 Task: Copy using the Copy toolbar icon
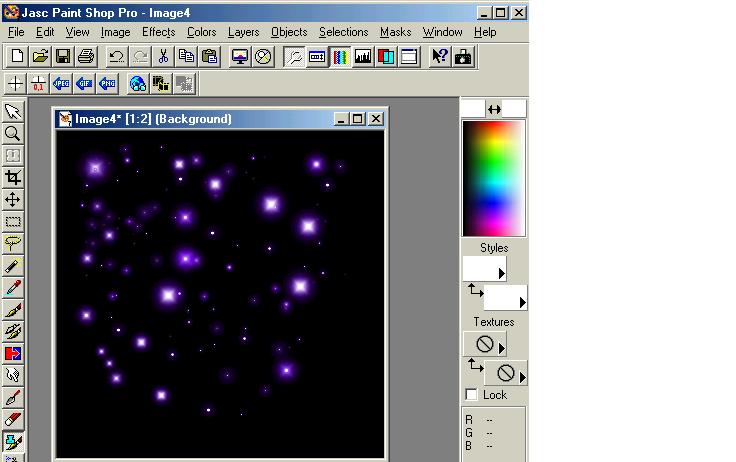pos(186,57)
